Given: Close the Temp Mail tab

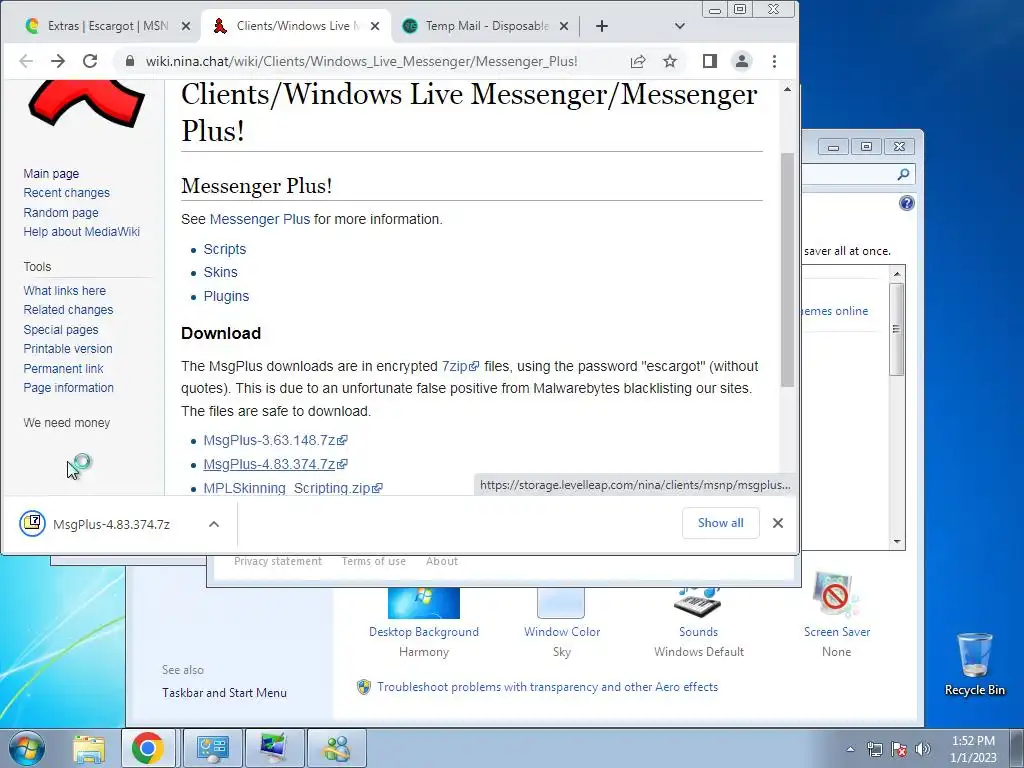Looking at the screenshot, I should point(564,26).
